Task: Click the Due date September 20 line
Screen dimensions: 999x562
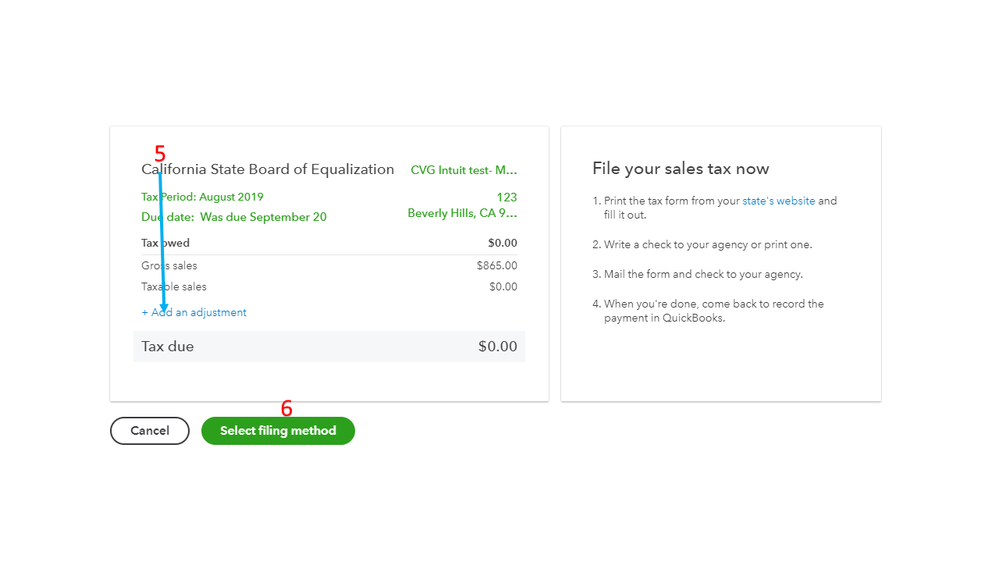Action: tap(234, 217)
